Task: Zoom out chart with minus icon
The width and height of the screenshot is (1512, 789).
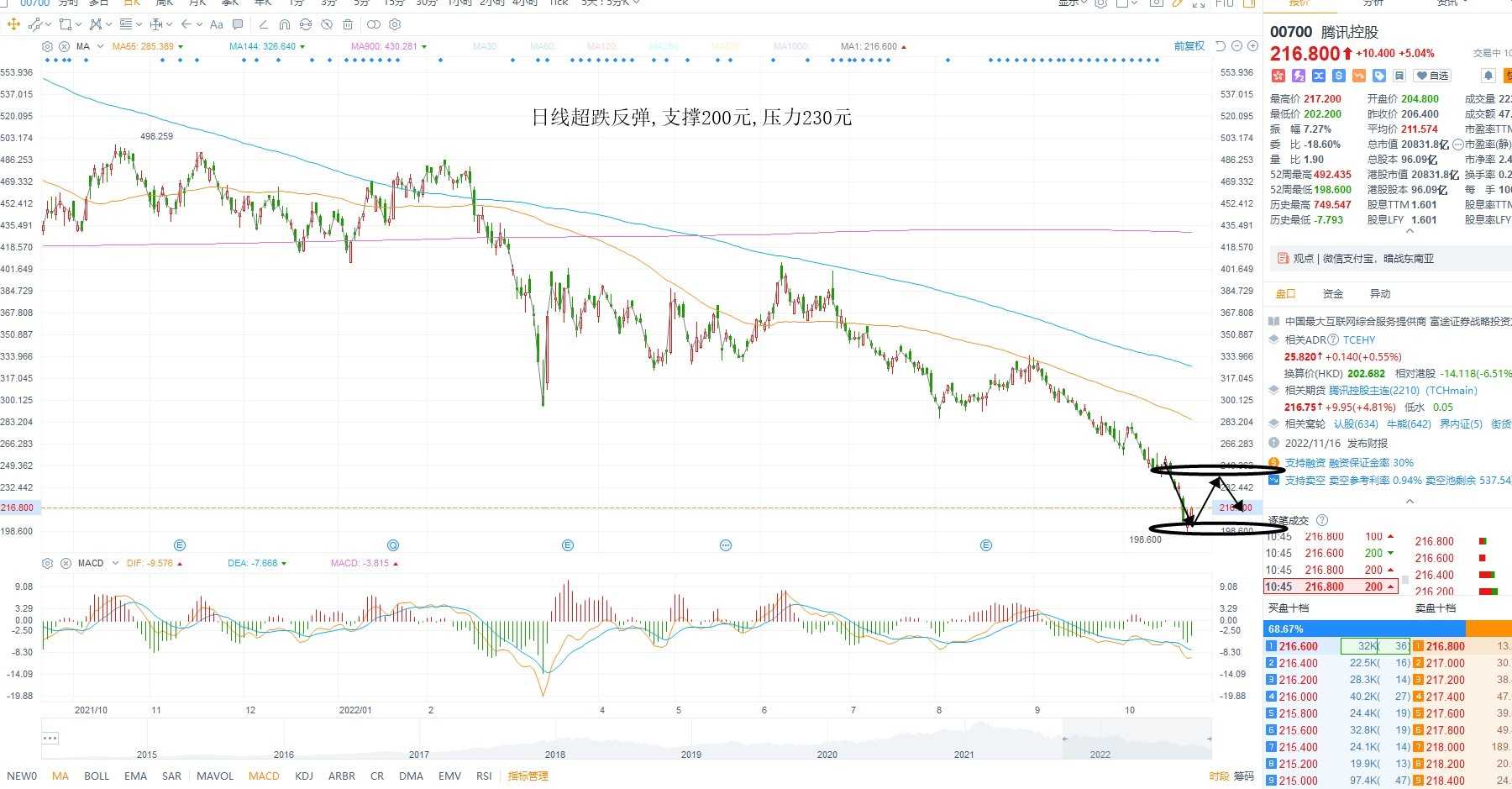Action: point(1236,46)
